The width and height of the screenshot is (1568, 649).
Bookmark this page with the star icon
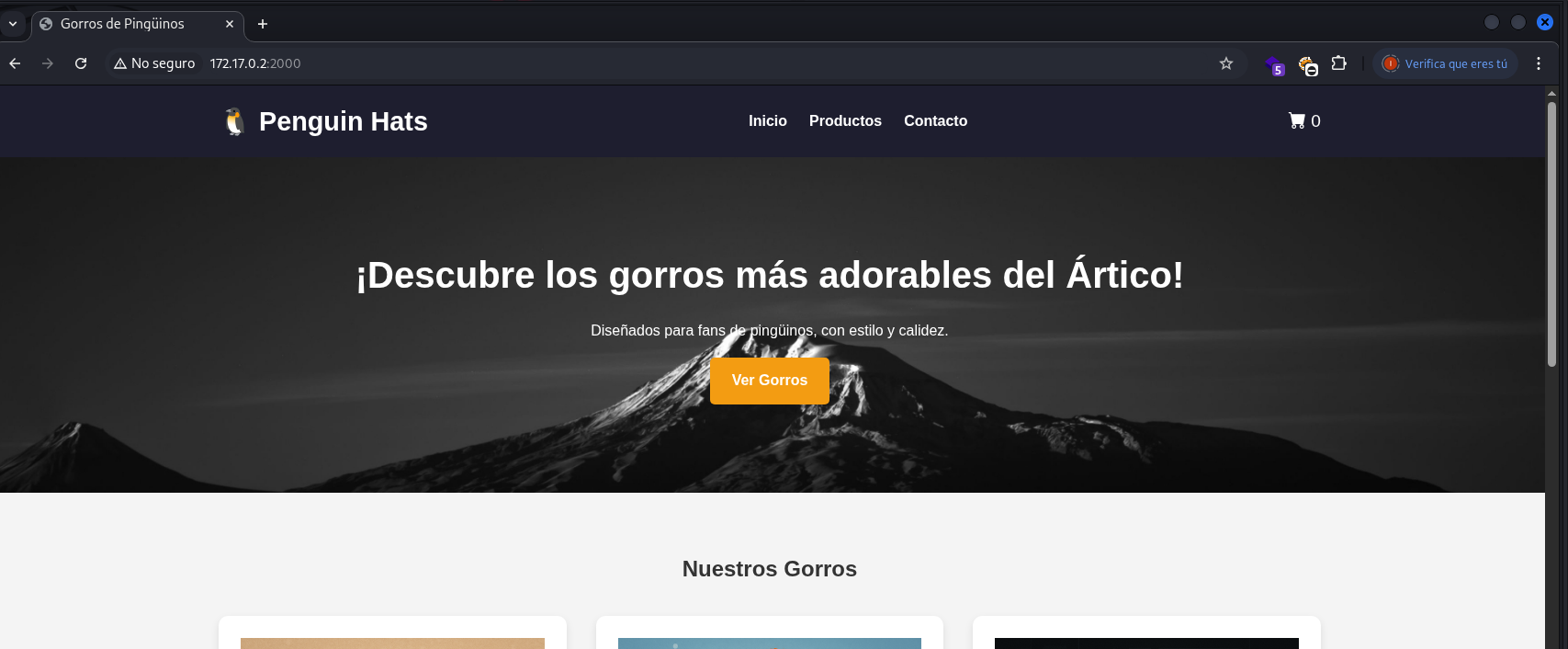1225,63
